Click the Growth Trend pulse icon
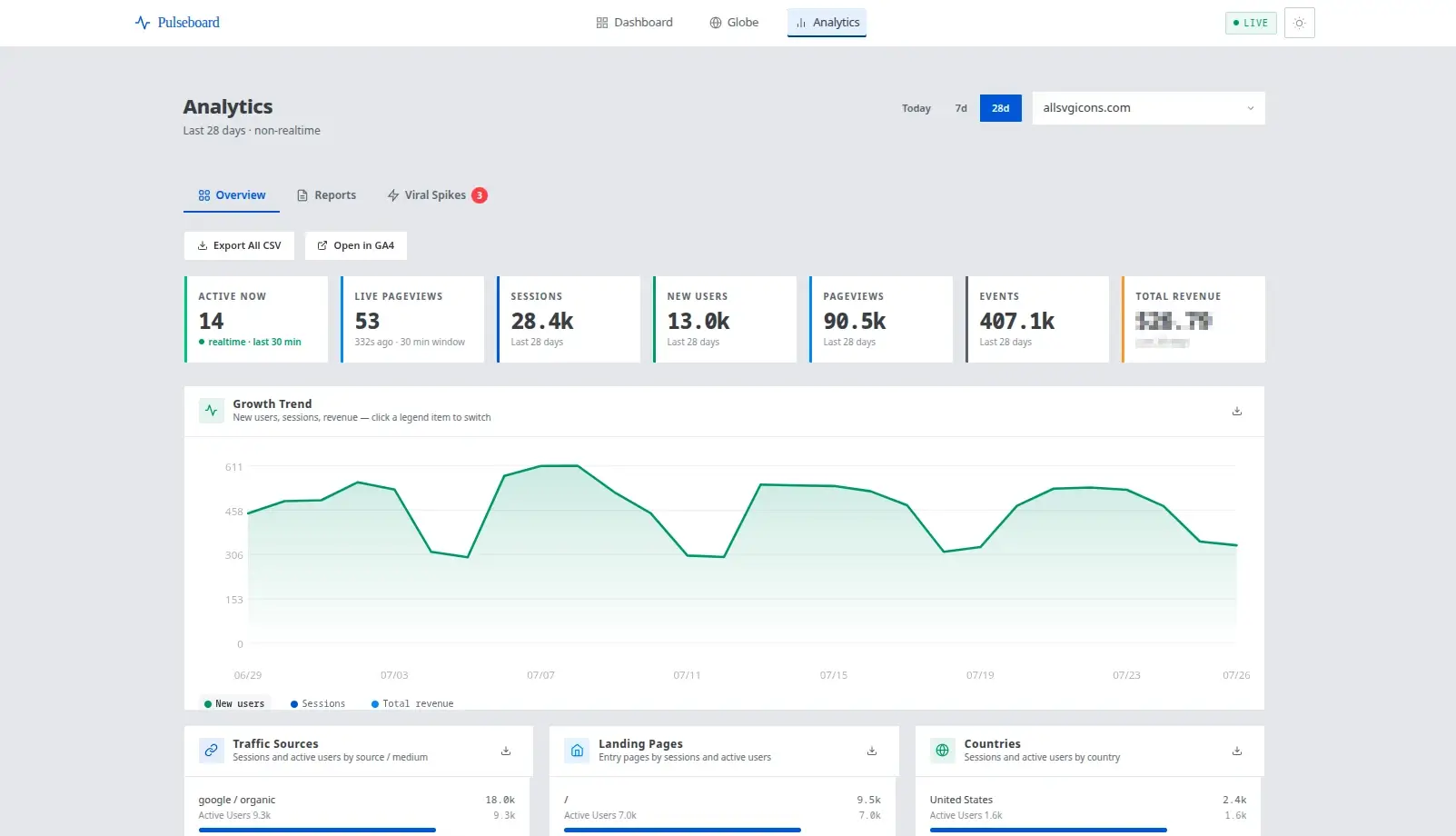The width and height of the screenshot is (1456, 836). (212, 411)
